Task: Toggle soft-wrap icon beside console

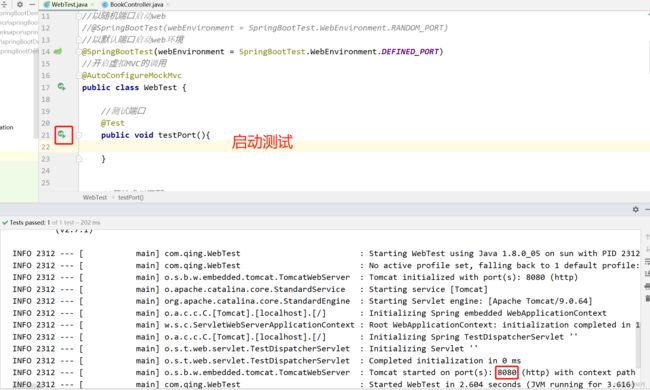Action: click(x=647, y=262)
